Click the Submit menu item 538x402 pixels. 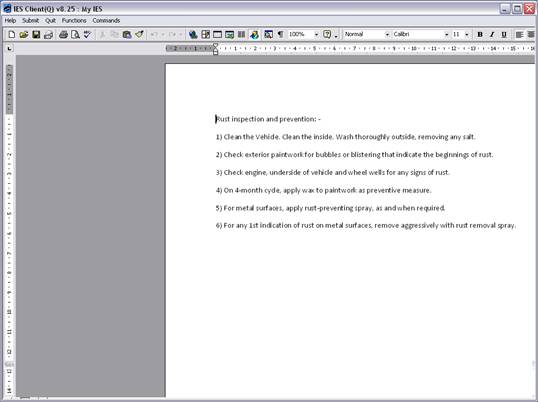(31, 21)
